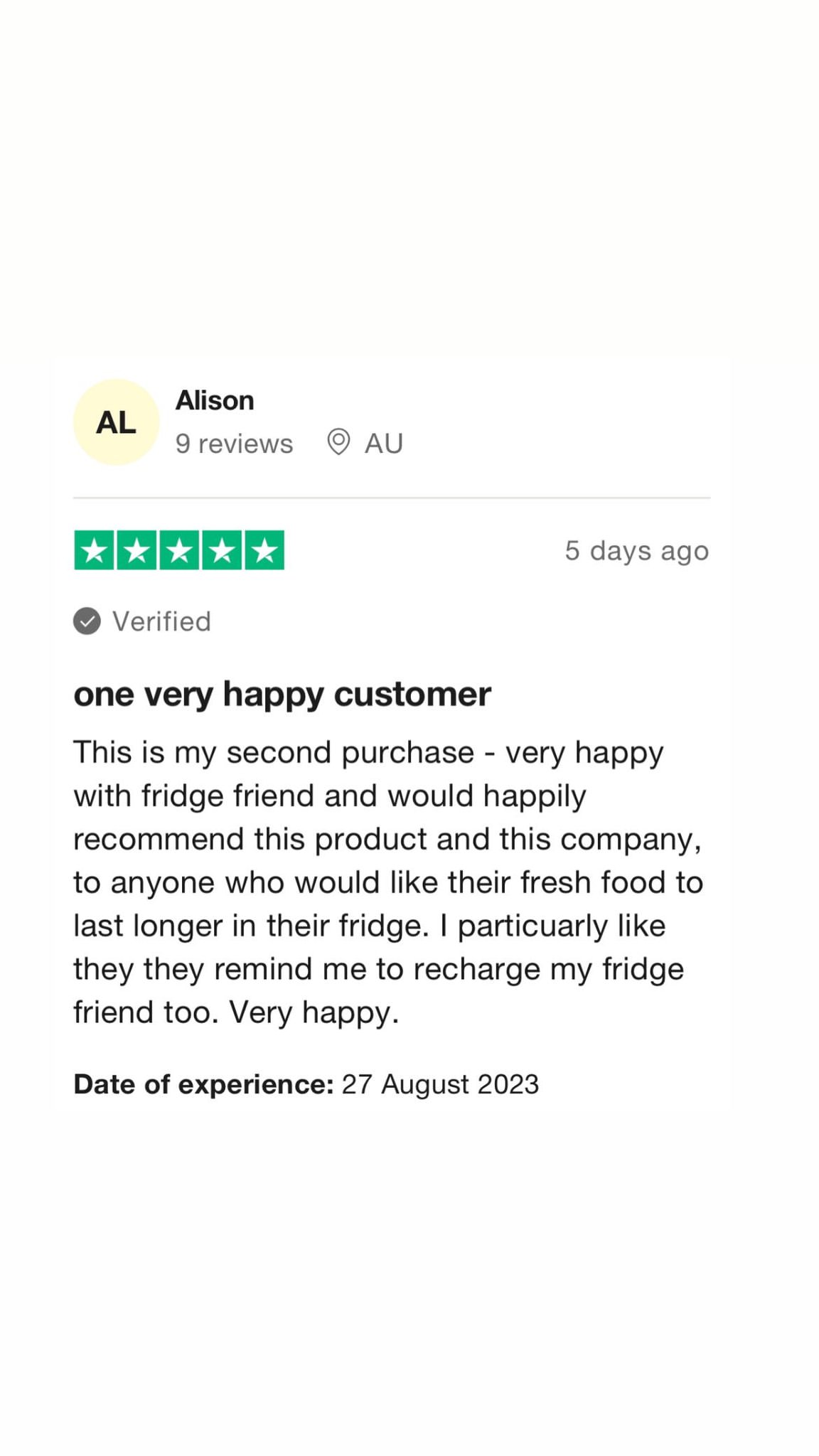Image resolution: width=819 pixels, height=1456 pixels.
Task: Select the AU country label
Action: pyautogui.click(x=384, y=444)
